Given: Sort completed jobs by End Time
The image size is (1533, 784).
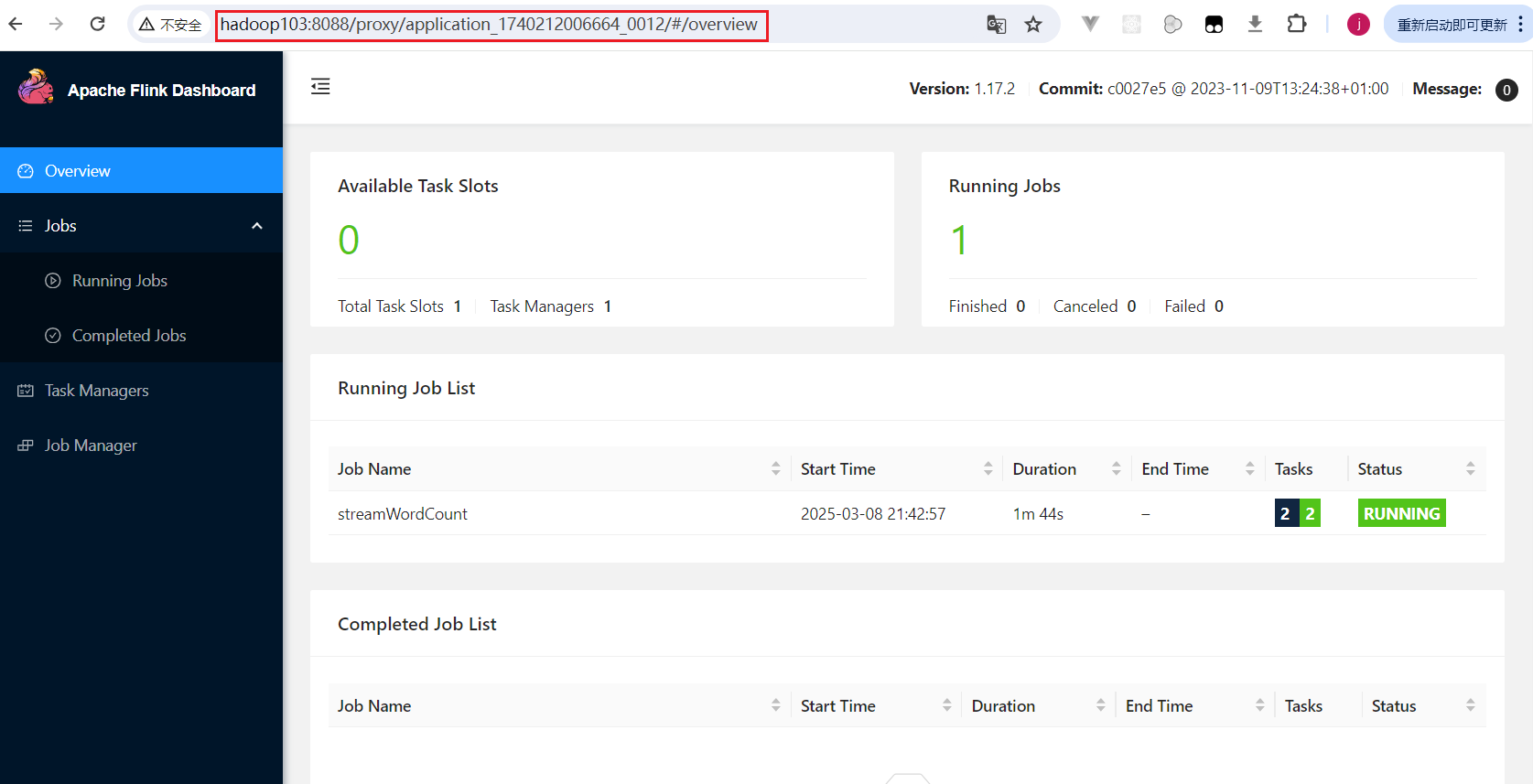Looking at the screenshot, I should click(1259, 705).
